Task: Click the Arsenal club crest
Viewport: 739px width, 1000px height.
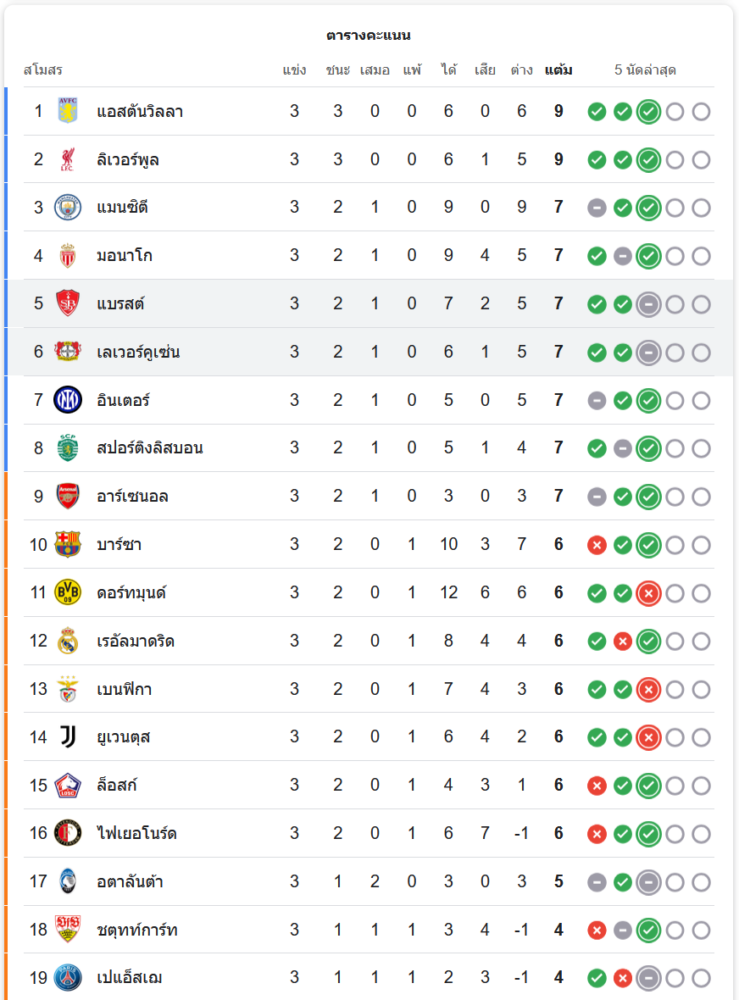Action: tap(67, 496)
